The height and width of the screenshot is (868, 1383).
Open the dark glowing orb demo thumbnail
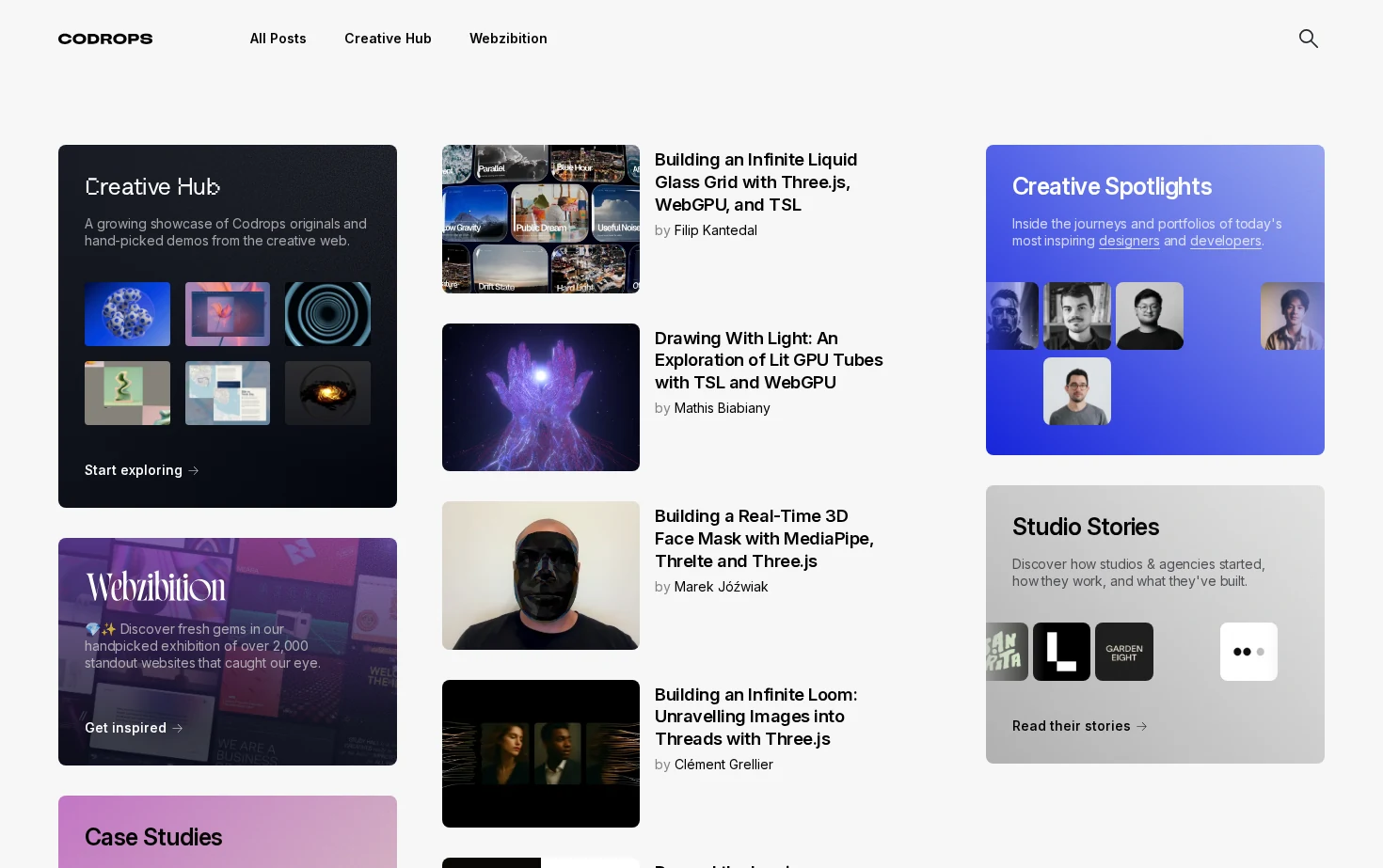tap(327, 393)
